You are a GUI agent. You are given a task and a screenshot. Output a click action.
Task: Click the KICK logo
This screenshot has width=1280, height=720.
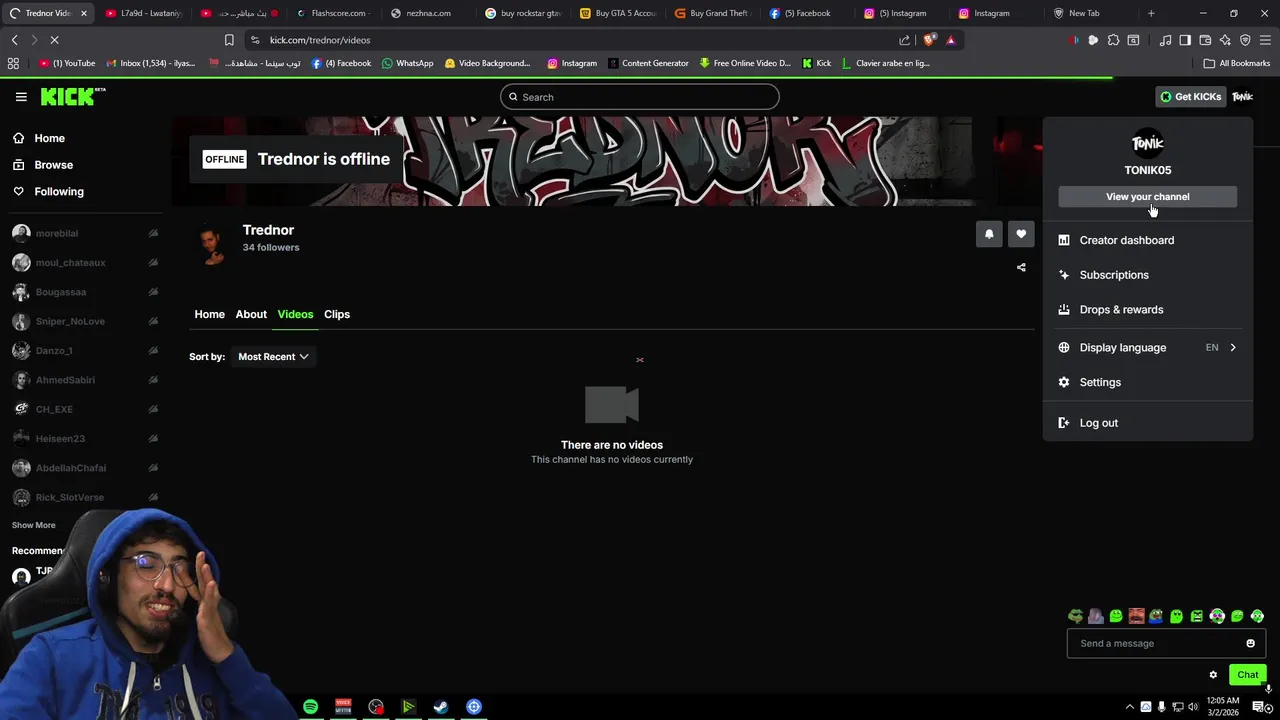pos(73,97)
